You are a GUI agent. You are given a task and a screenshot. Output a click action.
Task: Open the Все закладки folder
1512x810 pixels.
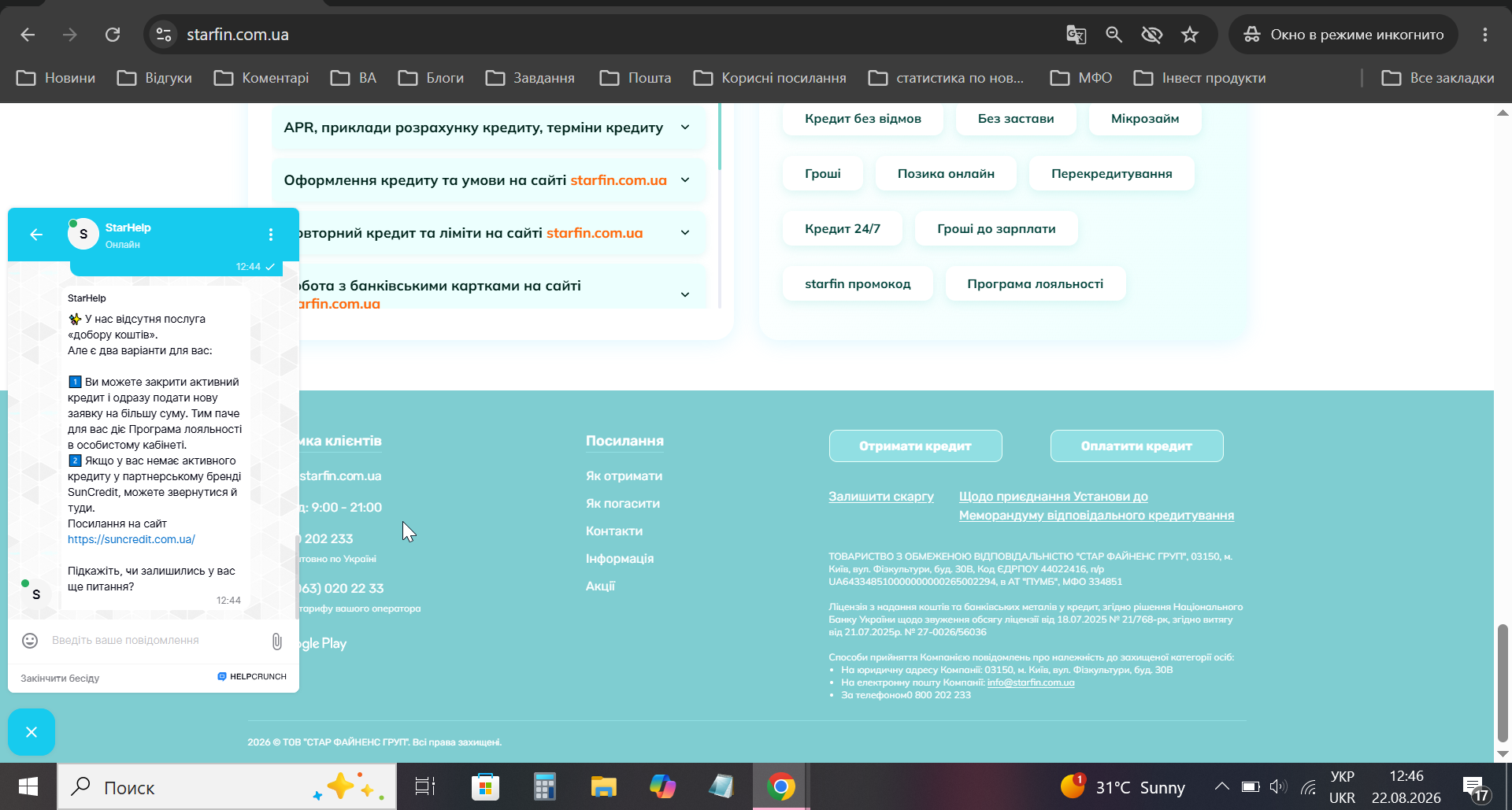(x=1438, y=78)
